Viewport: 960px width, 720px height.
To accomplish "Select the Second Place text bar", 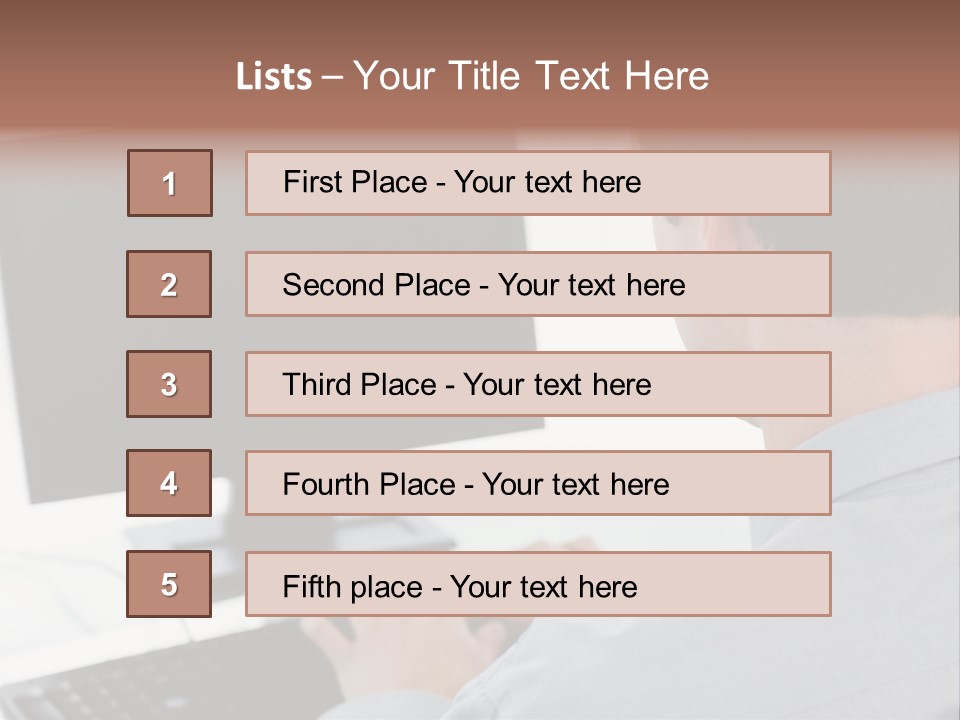I will 538,284.
